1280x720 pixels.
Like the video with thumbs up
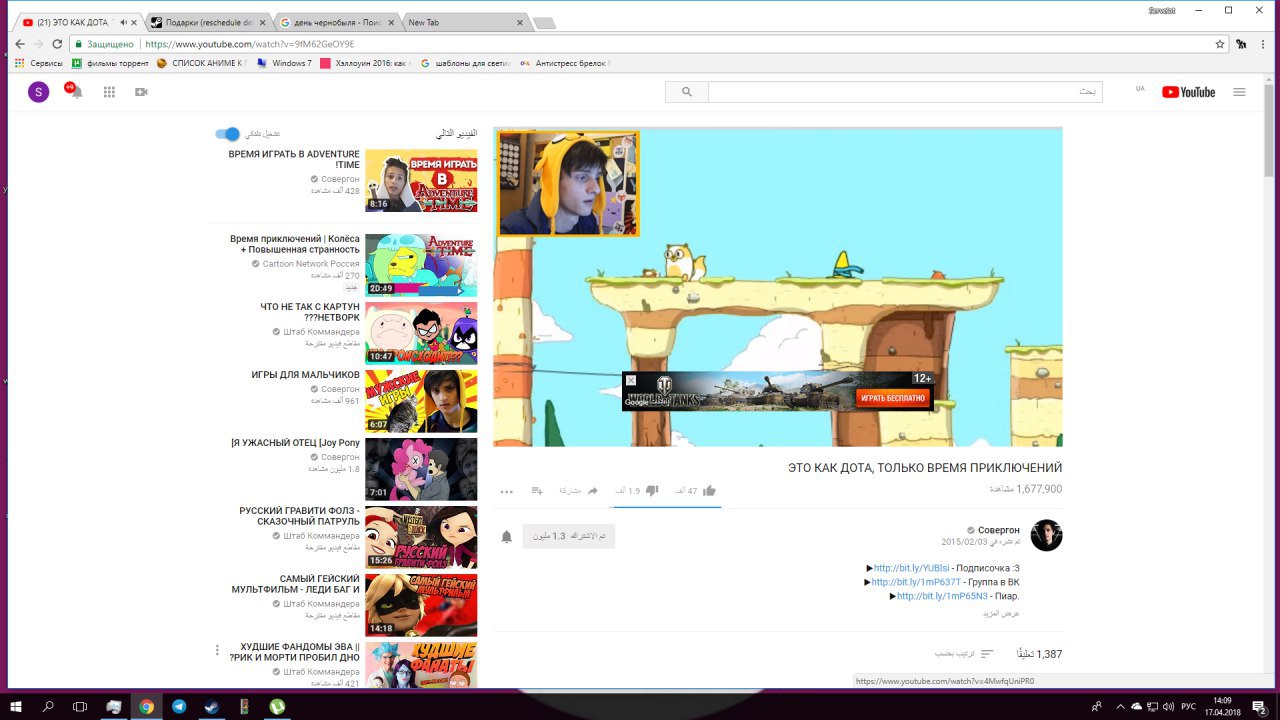[709, 491]
